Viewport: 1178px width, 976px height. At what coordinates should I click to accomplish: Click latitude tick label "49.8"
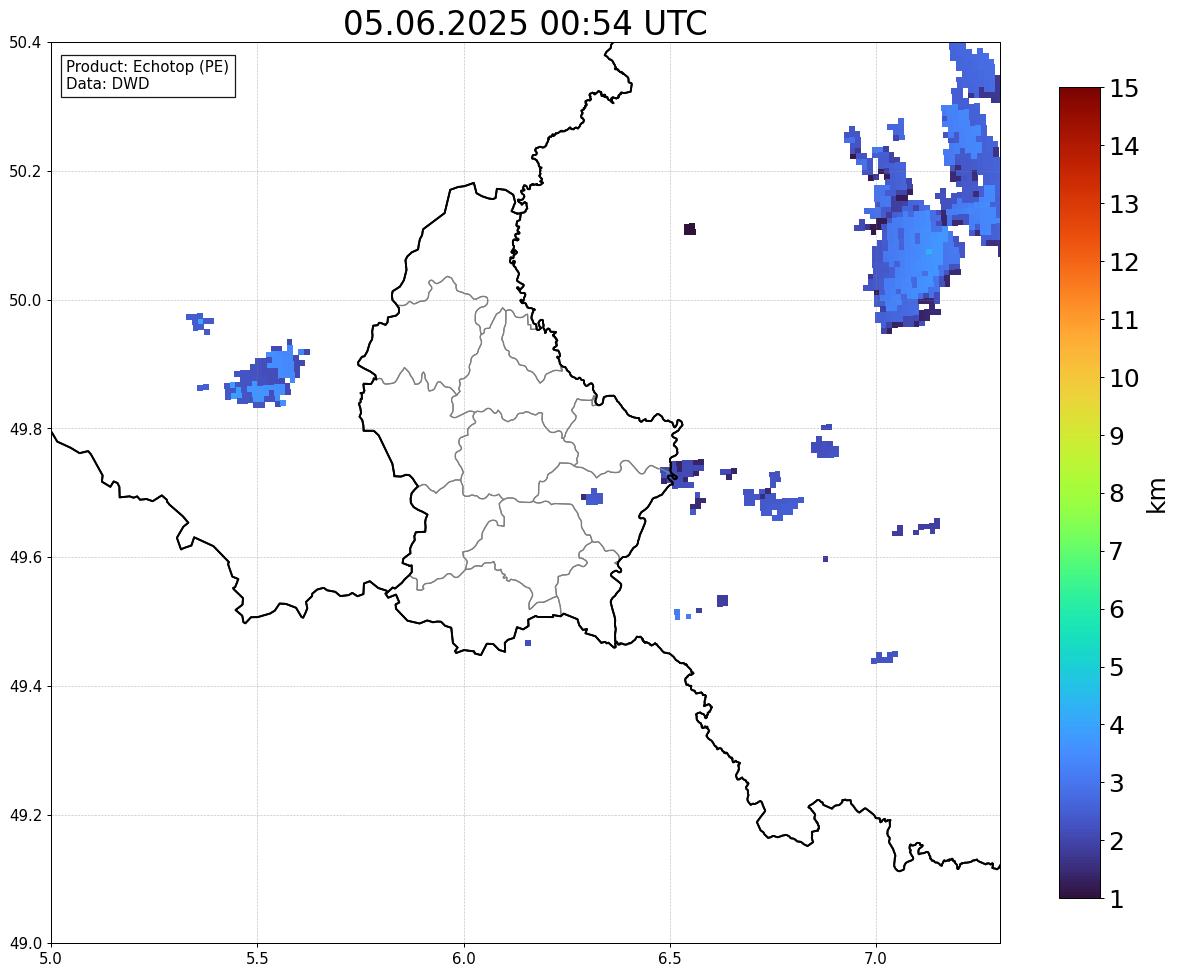coord(25,429)
